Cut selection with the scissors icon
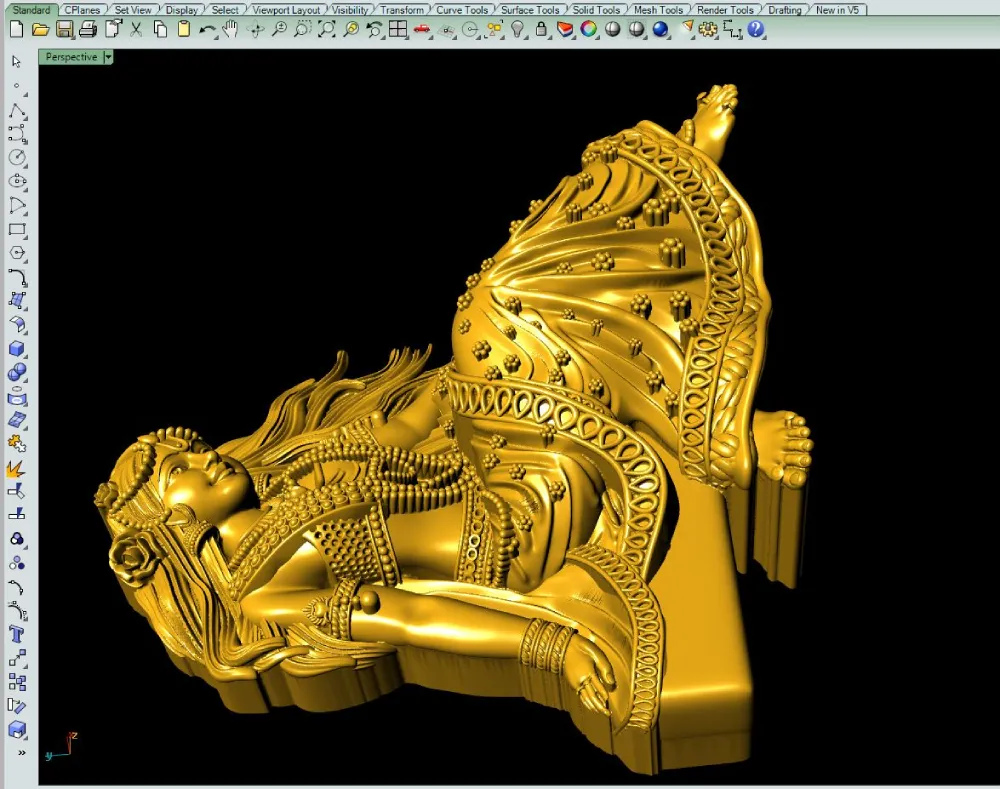This screenshot has height=789, width=1000. (x=136, y=29)
